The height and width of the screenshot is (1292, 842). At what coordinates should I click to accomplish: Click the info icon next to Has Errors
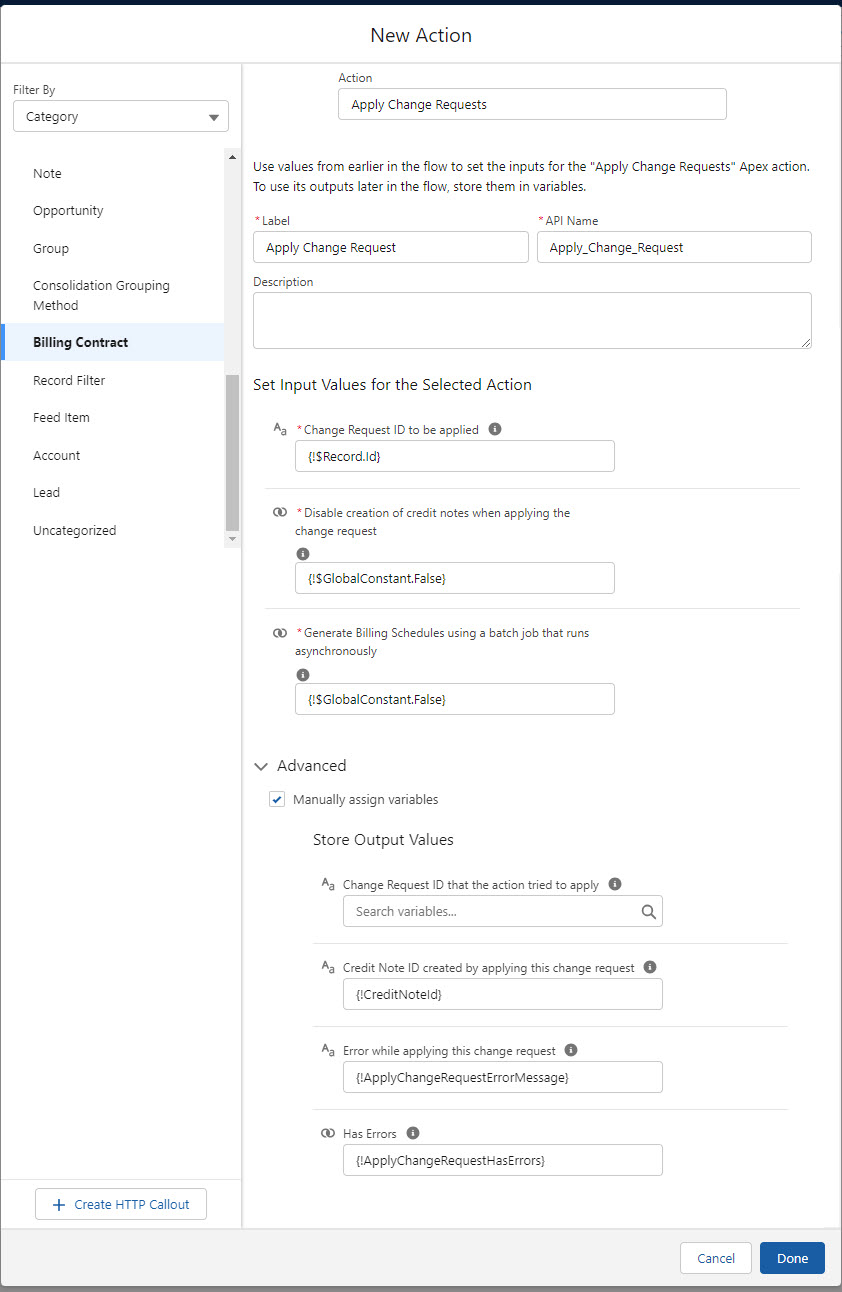(x=413, y=1133)
